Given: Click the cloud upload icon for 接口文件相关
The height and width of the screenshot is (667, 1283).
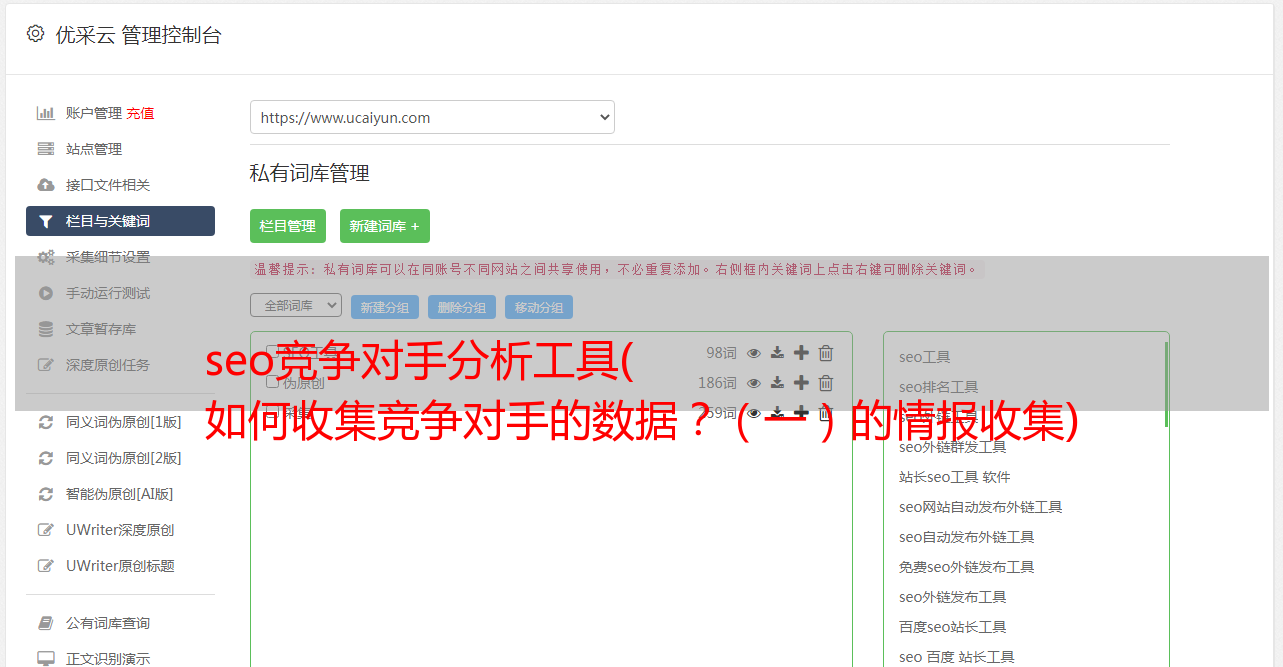Looking at the screenshot, I should click(45, 185).
